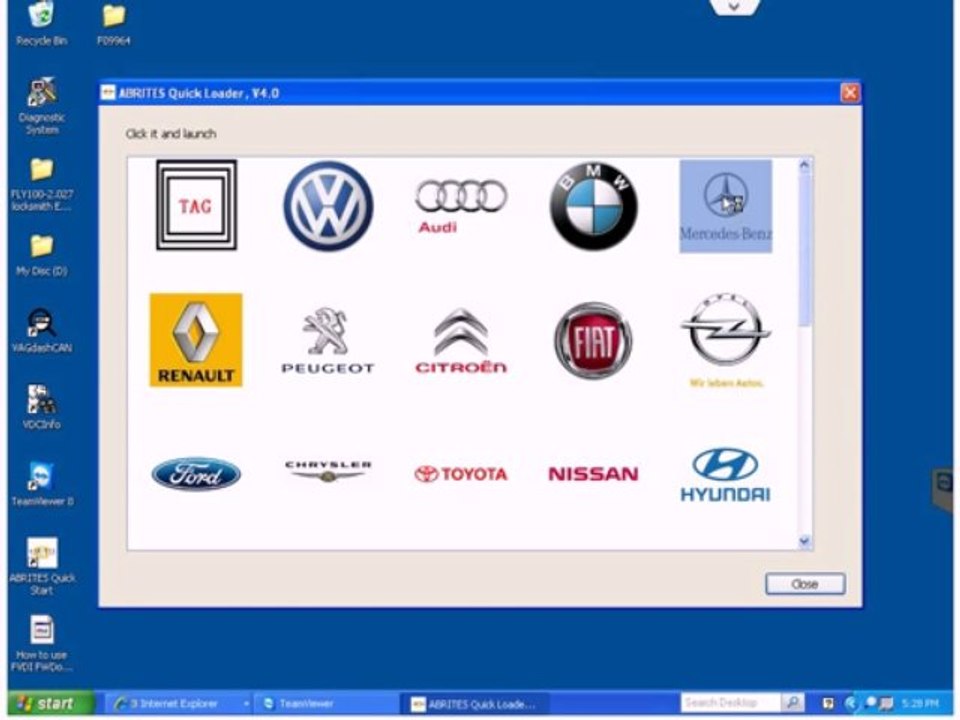Switch to TeamViewer taskbar button
Image resolution: width=960 pixels, height=720 pixels.
pos(325,704)
